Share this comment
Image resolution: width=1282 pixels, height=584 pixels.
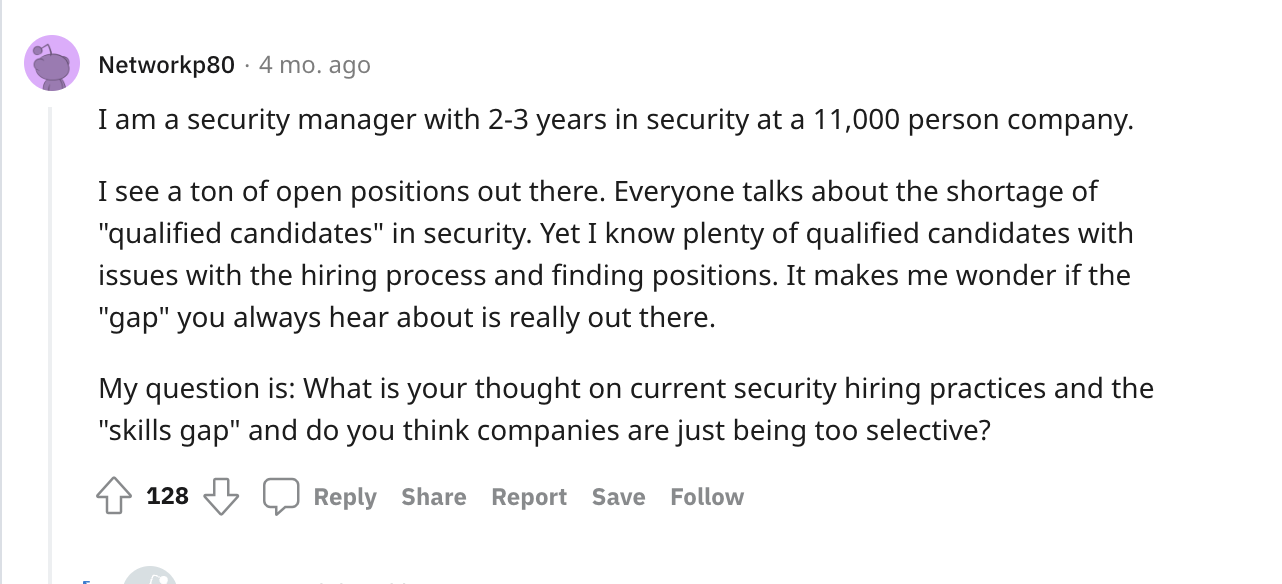click(434, 497)
